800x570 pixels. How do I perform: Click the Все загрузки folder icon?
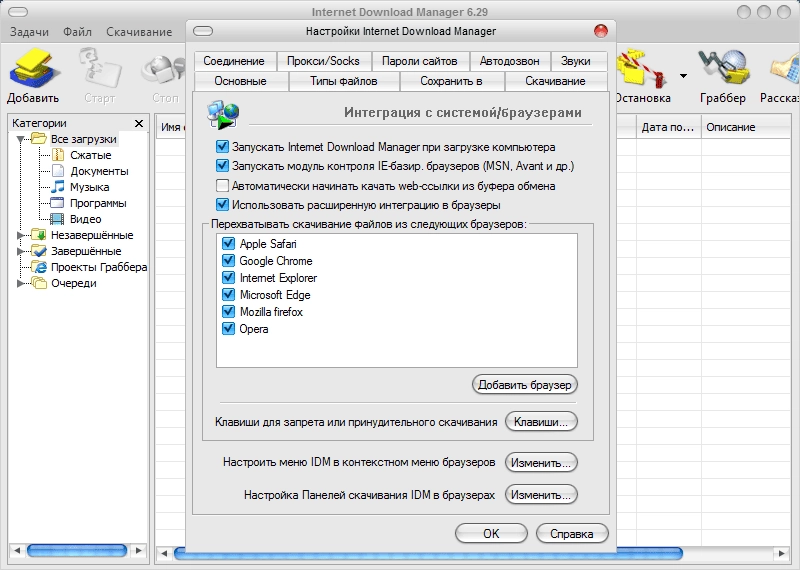click(x=39, y=139)
